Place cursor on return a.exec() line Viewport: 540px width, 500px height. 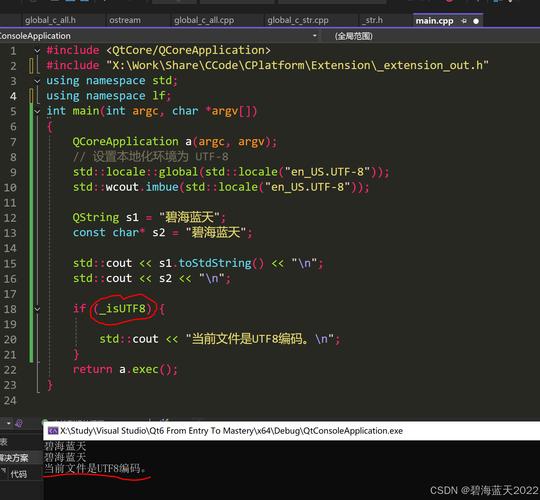coord(125,369)
